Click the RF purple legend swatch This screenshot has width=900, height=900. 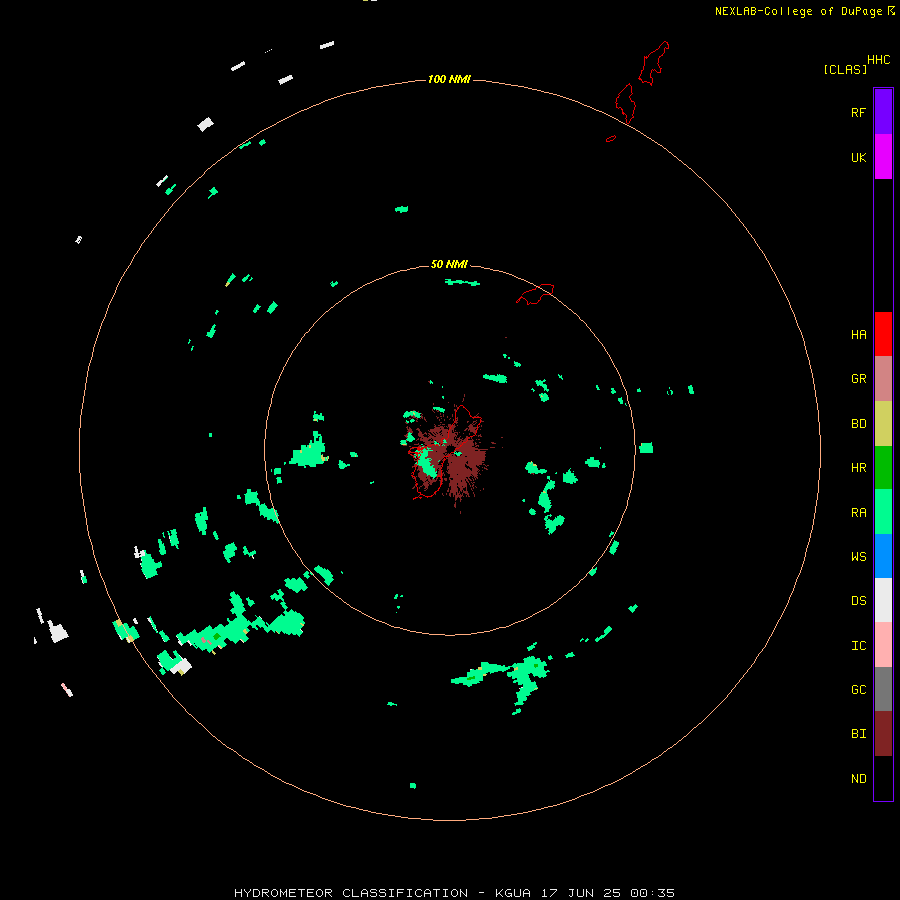[x=883, y=112]
